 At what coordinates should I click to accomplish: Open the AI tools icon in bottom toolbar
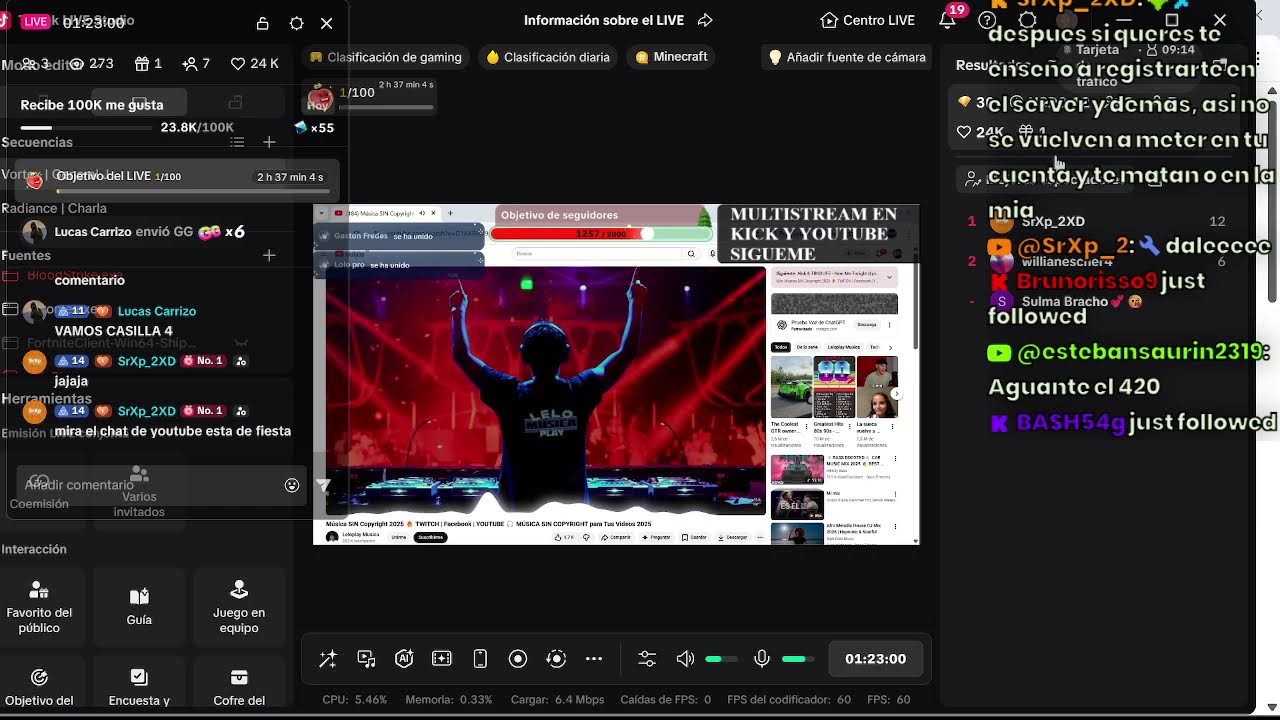point(404,659)
